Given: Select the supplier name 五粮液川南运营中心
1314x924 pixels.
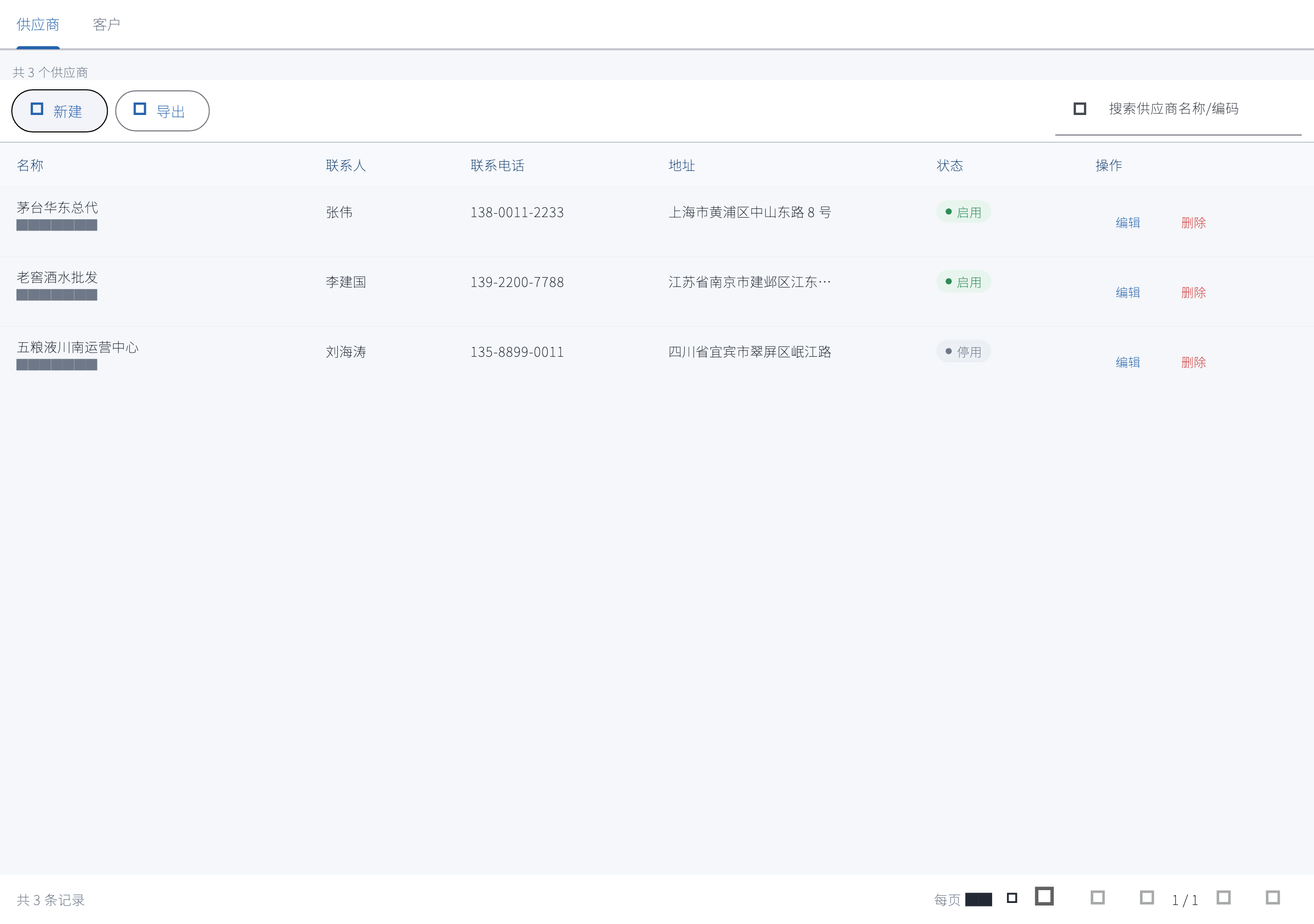Looking at the screenshot, I should 78,347.
